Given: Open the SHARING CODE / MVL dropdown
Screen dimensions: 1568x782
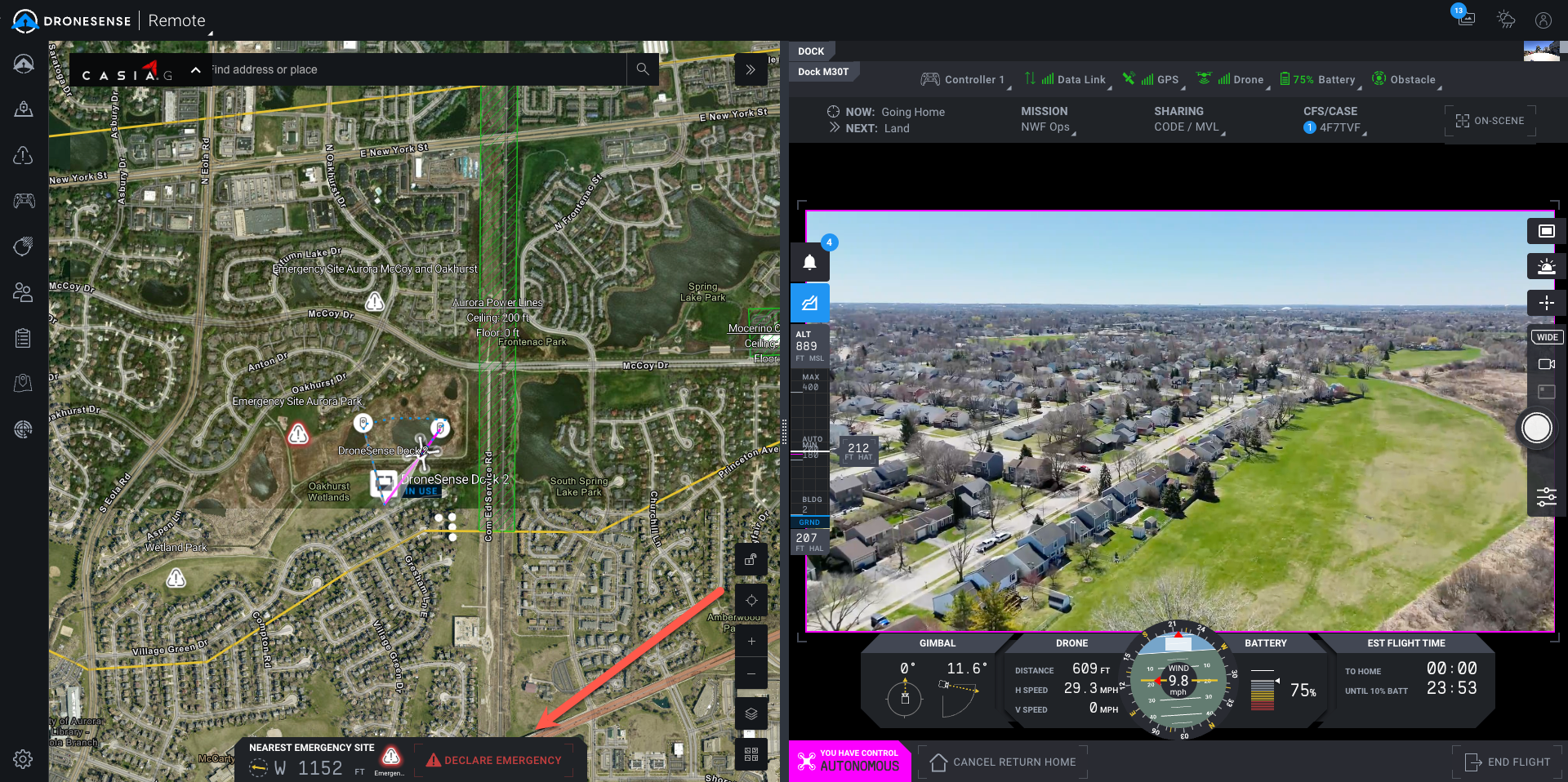Looking at the screenshot, I should pyautogui.click(x=1189, y=119).
